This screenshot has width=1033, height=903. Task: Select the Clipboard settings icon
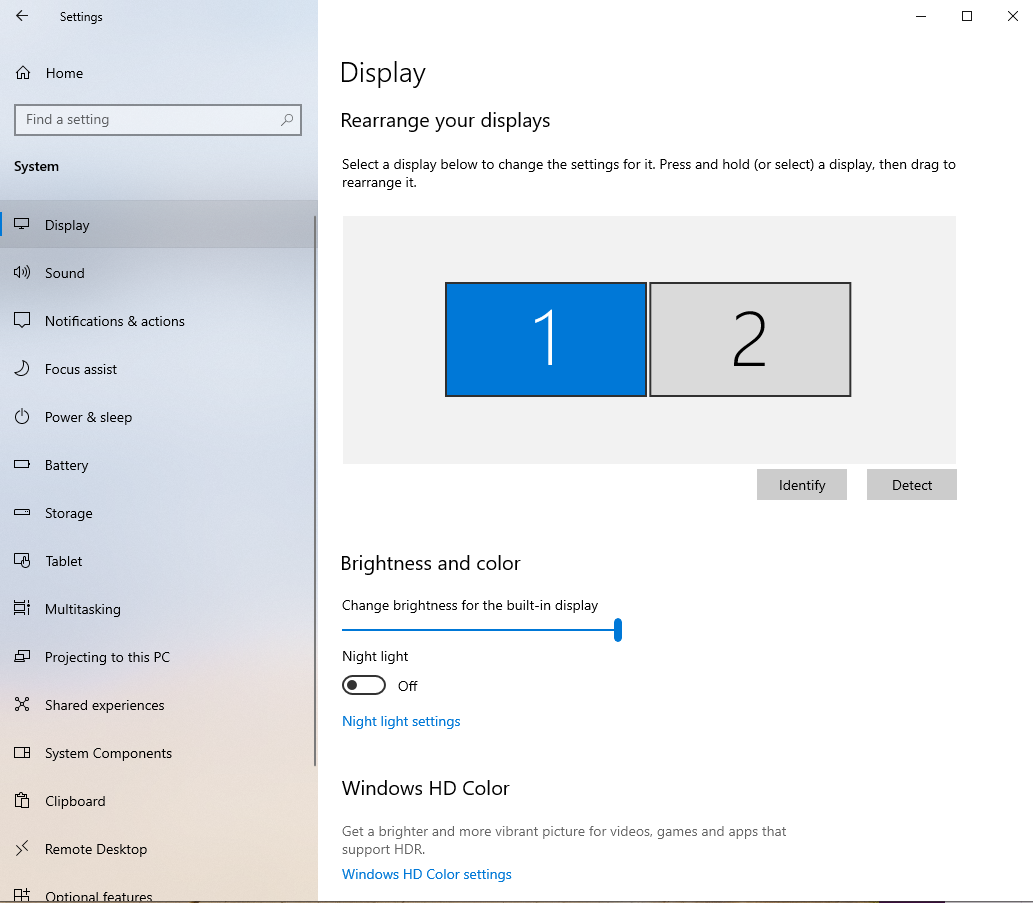pos(22,800)
